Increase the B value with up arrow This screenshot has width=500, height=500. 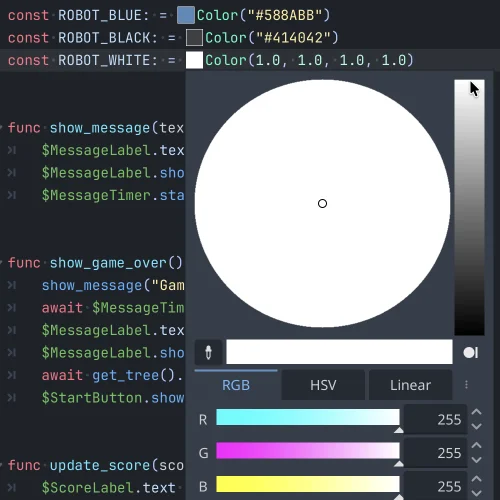(x=477, y=479)
